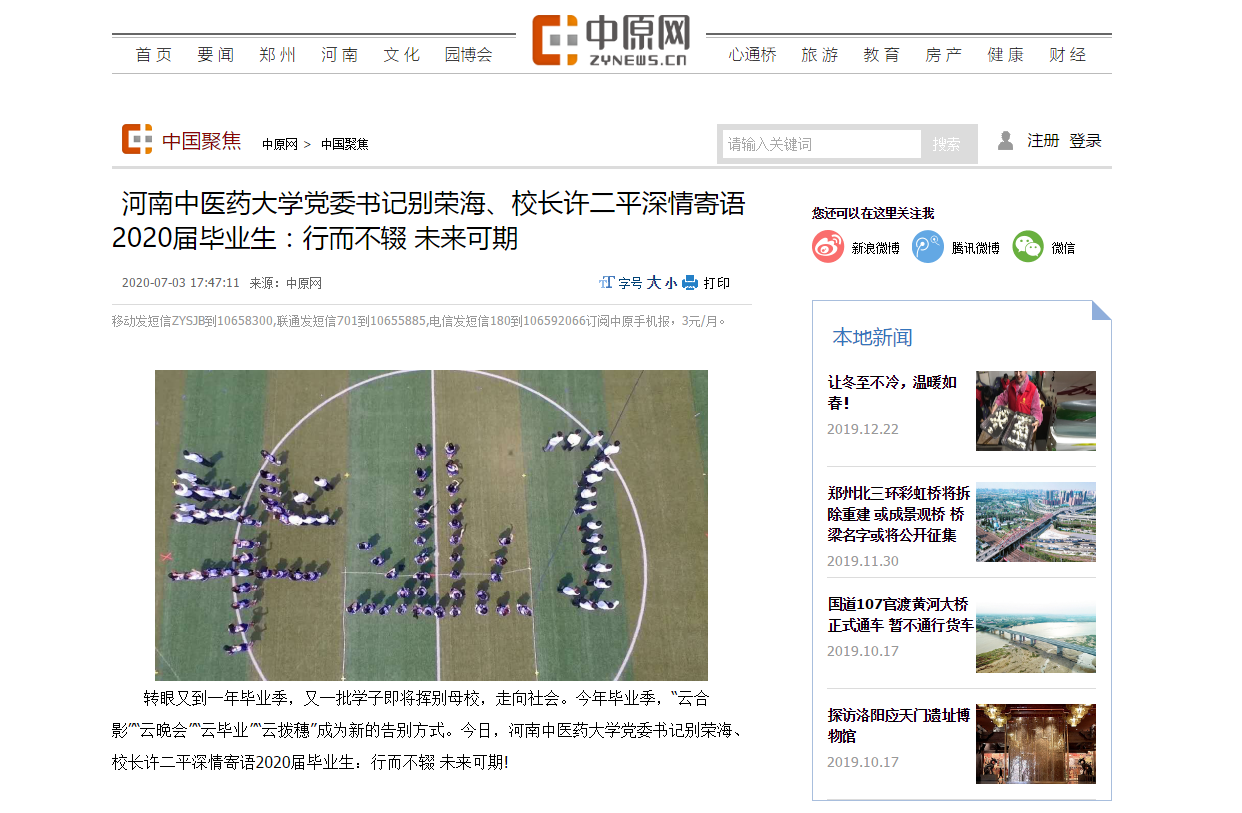The width and height of the screenshot is (1242, 813).
Task: Open the Tencent Weibo icon
Action: (928, 247)
